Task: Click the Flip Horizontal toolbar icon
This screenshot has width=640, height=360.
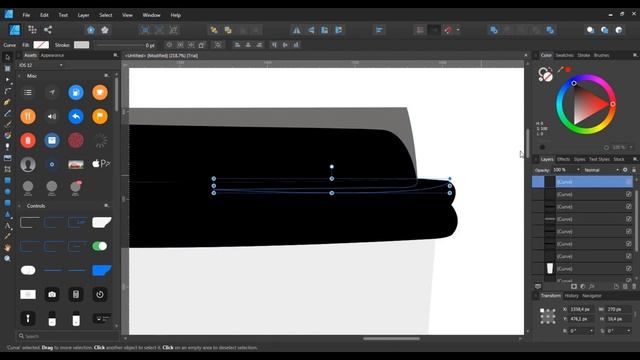Action: click(x=296, y=30)
